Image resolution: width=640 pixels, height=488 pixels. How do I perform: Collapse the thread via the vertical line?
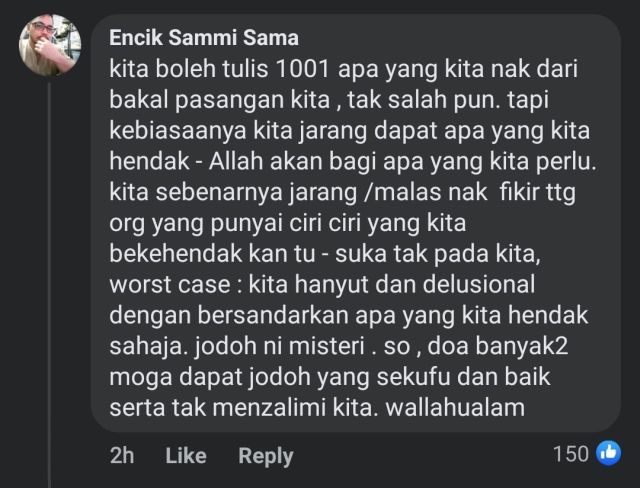49,285
